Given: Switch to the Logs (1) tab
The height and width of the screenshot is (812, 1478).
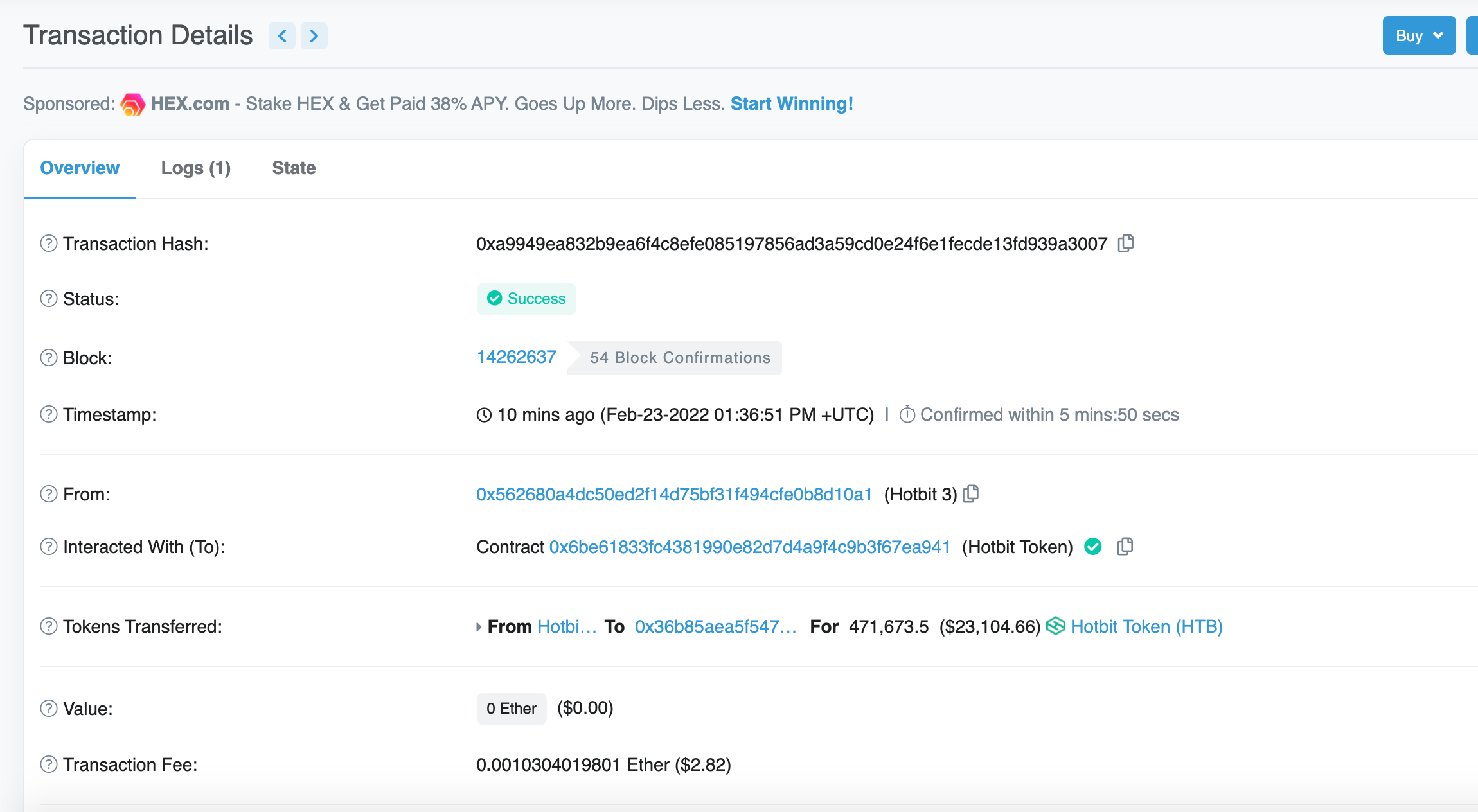Looking at the screenshot, I should (x=195, y=168).
